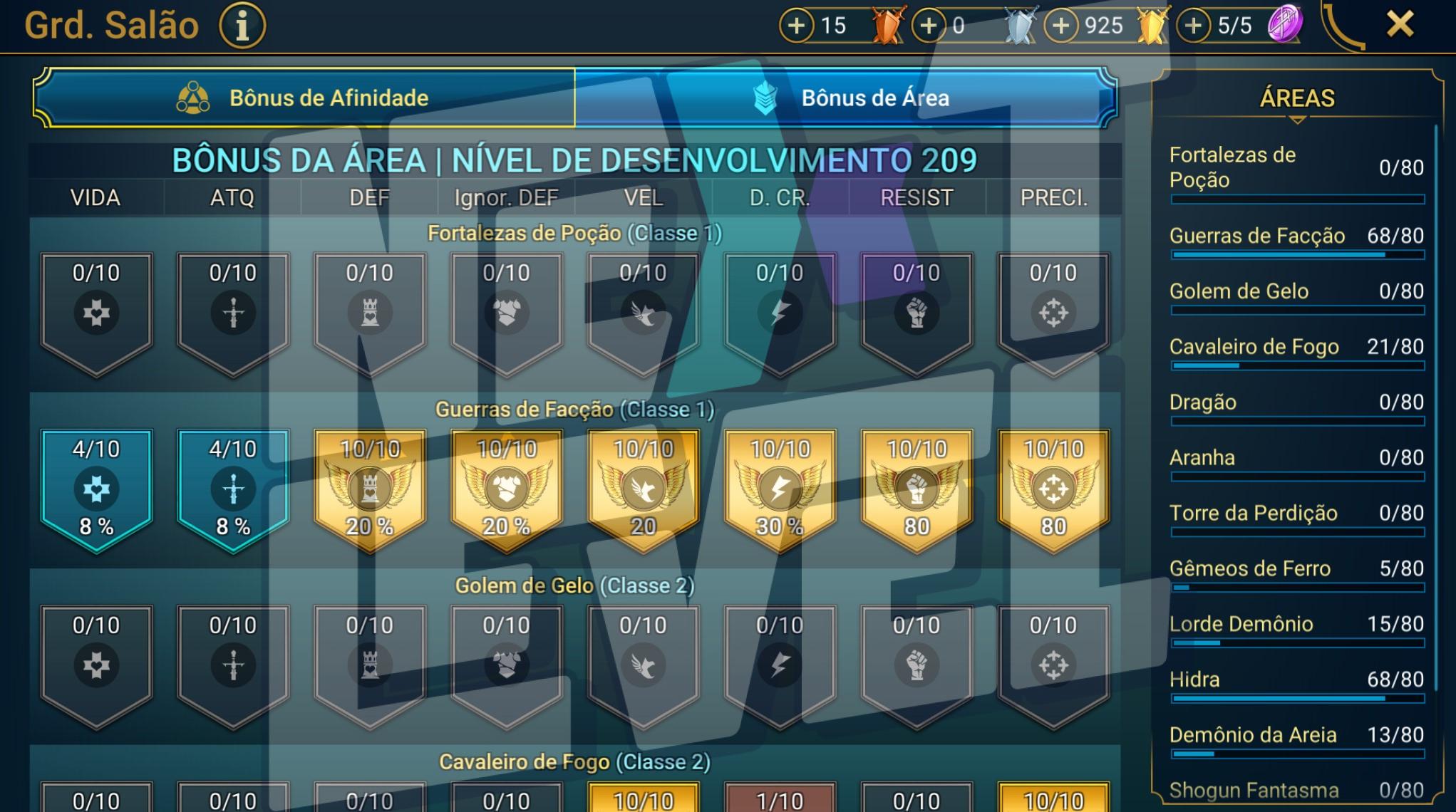Click the Áreas list scrollbar

1435,406
